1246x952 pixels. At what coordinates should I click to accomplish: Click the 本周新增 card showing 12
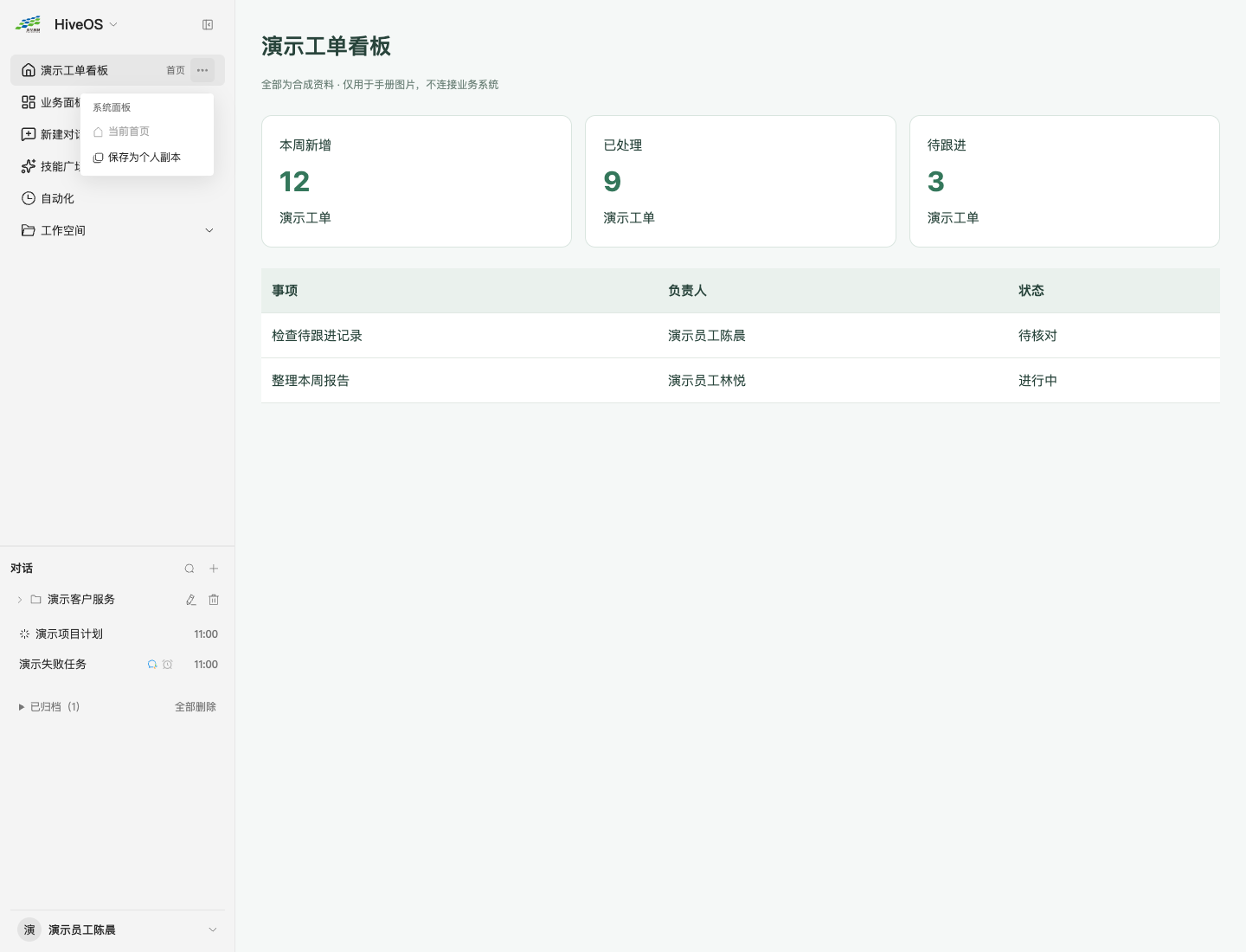(x=417, y=181)
